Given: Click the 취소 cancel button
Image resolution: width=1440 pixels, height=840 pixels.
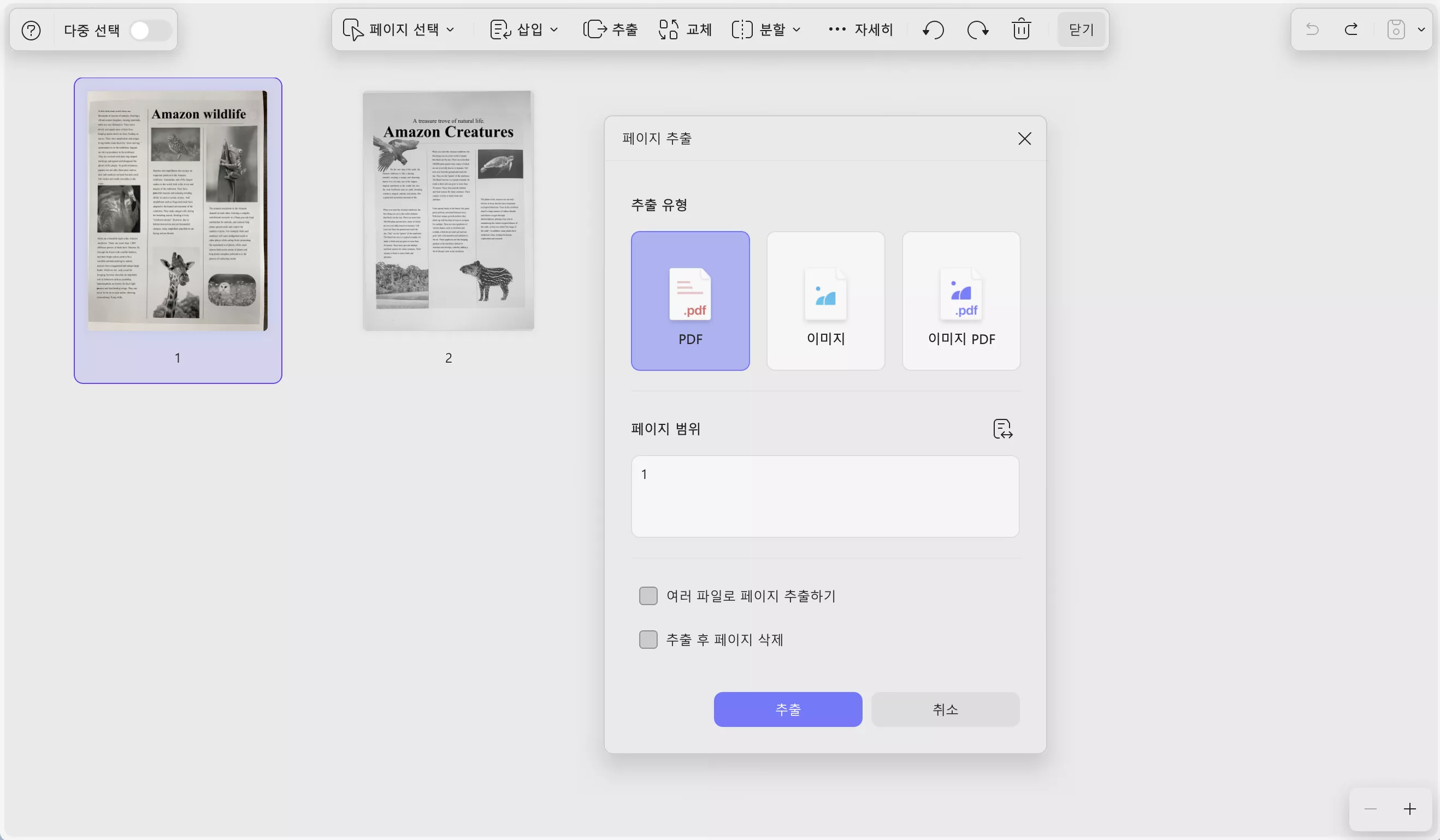Looking at the screenshot, I should [x=945, y=709].
